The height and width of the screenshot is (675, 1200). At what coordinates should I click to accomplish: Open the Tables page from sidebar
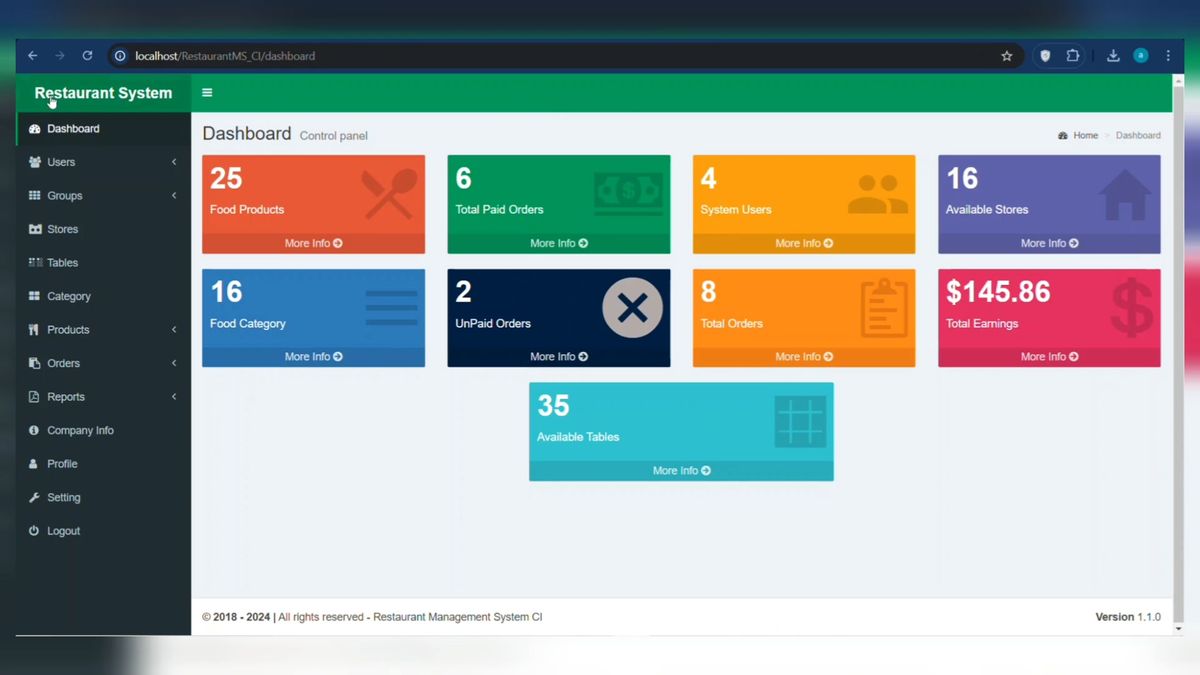[62, 263]
